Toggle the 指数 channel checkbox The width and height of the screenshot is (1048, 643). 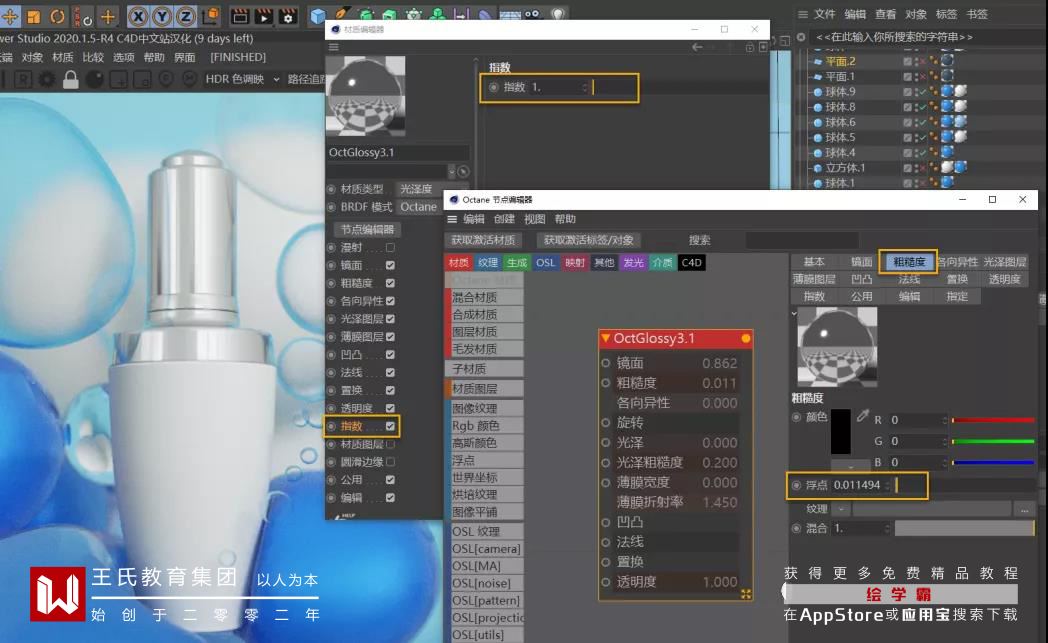coord(390,426)
